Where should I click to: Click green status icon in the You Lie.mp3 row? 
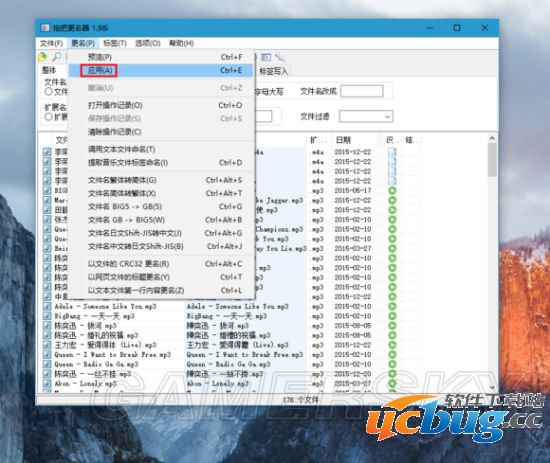(x=392, y=248)
